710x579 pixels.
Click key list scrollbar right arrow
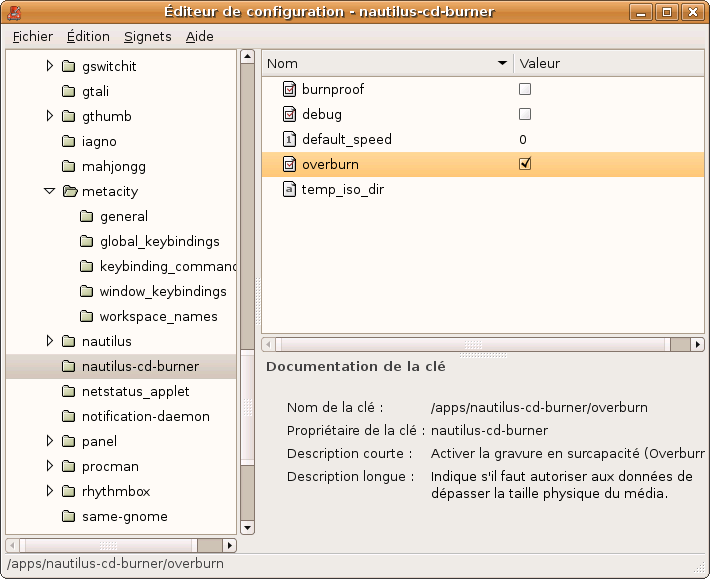[x=697, y=345]
